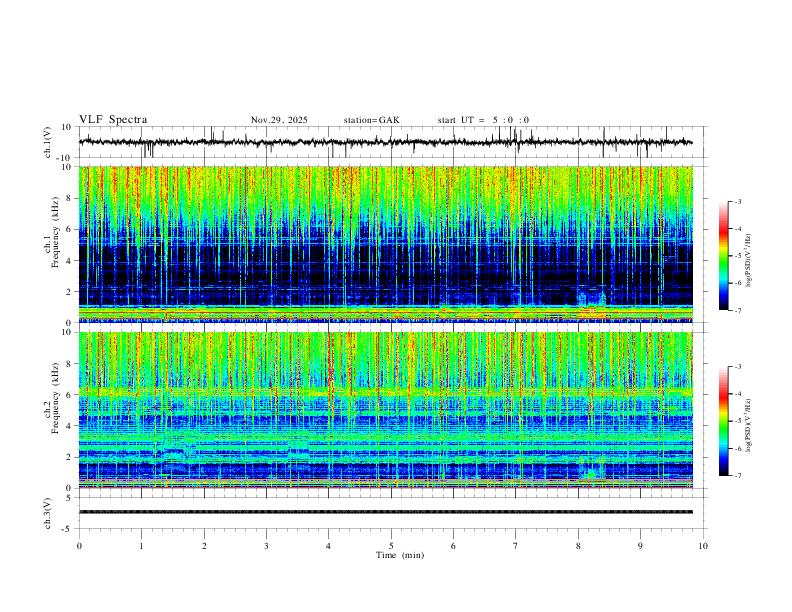792x612 pixels.
Task: Click the "2" minute tick on the time axis
Action: click(x=204, y=546)
